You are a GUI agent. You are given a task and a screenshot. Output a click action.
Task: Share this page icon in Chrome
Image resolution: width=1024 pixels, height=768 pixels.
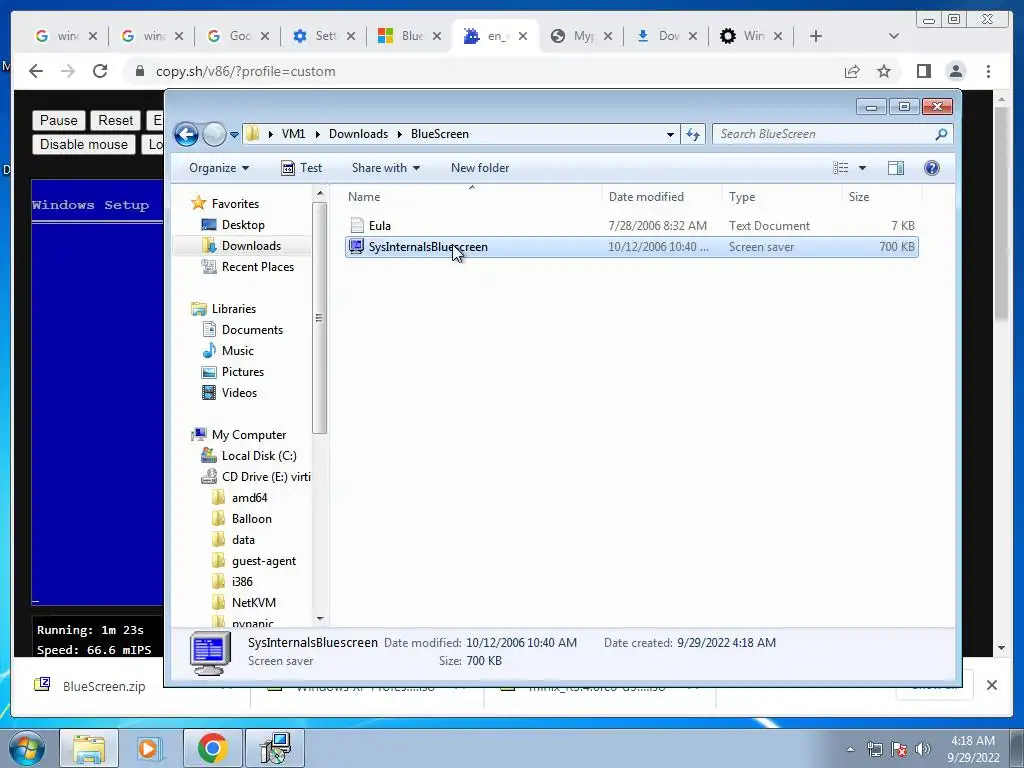click(852, 71)
